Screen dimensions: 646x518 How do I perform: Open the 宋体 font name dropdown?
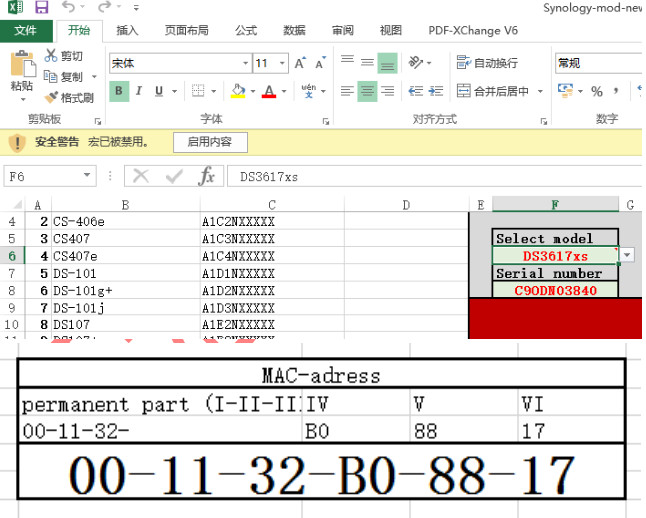pyautogui.click(x=246, y=63)
